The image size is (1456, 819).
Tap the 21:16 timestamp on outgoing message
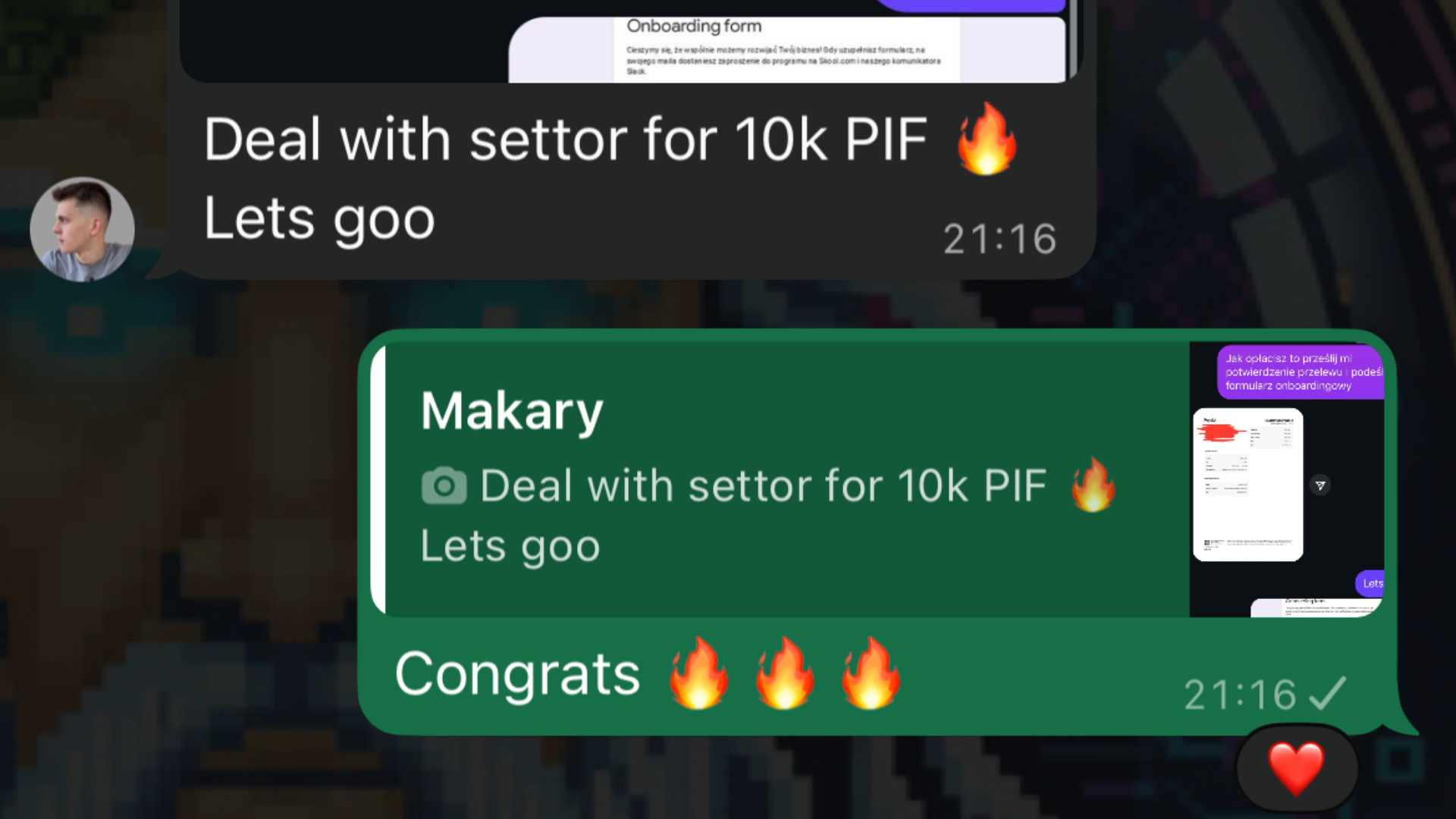coord(1240,694)
